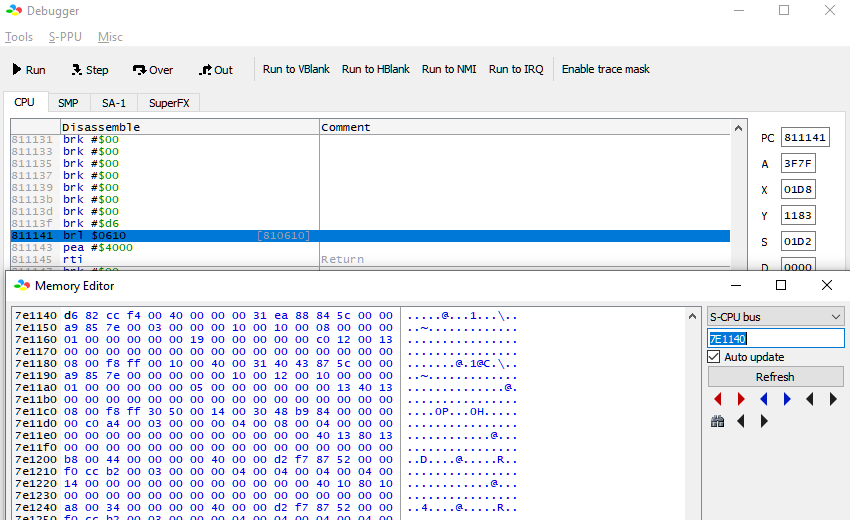Image resolution: width=850 pixels, height=520 pixels.
Task: Click the left arrow next to the binoculars
Action: (x=741, y=421)
